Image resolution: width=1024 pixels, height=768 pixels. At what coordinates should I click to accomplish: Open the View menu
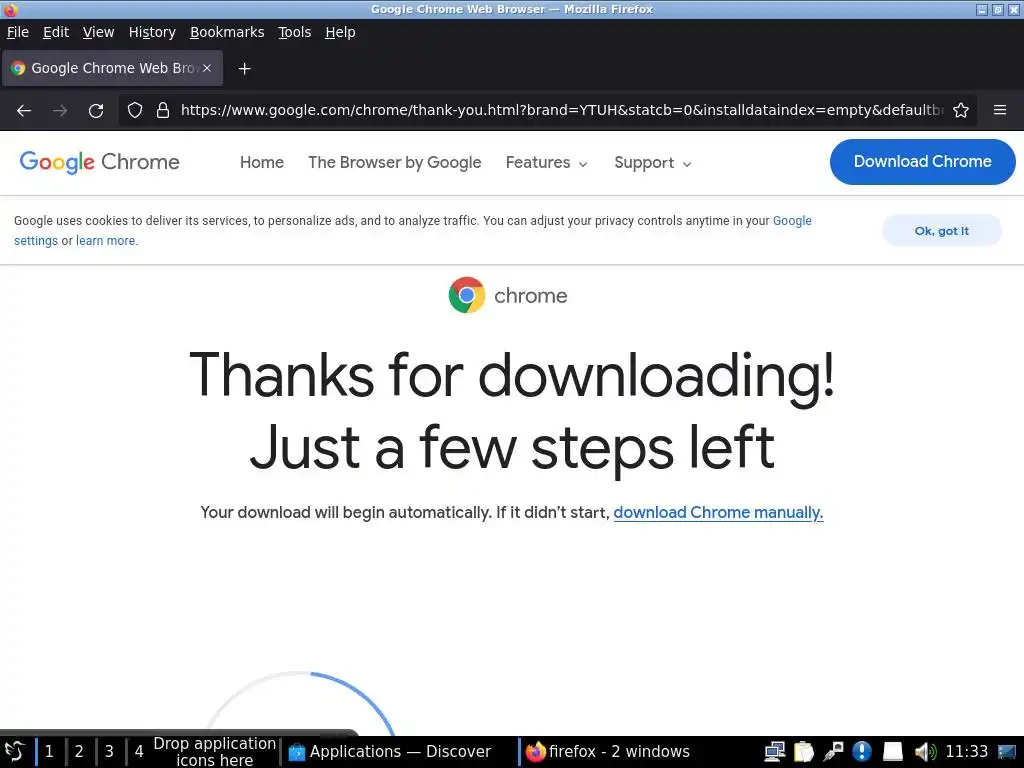point(98,32)
